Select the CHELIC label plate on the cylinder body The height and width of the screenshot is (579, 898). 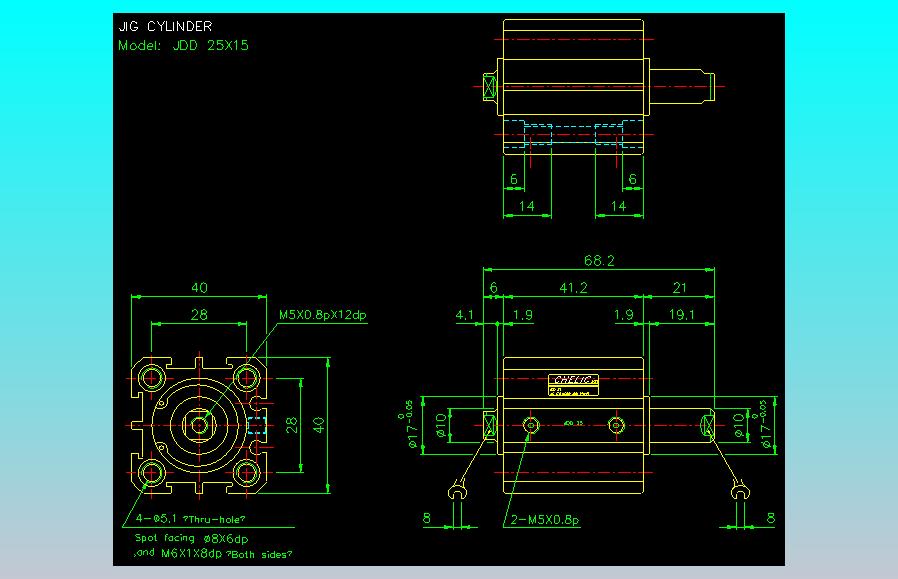tap(573, 385)
